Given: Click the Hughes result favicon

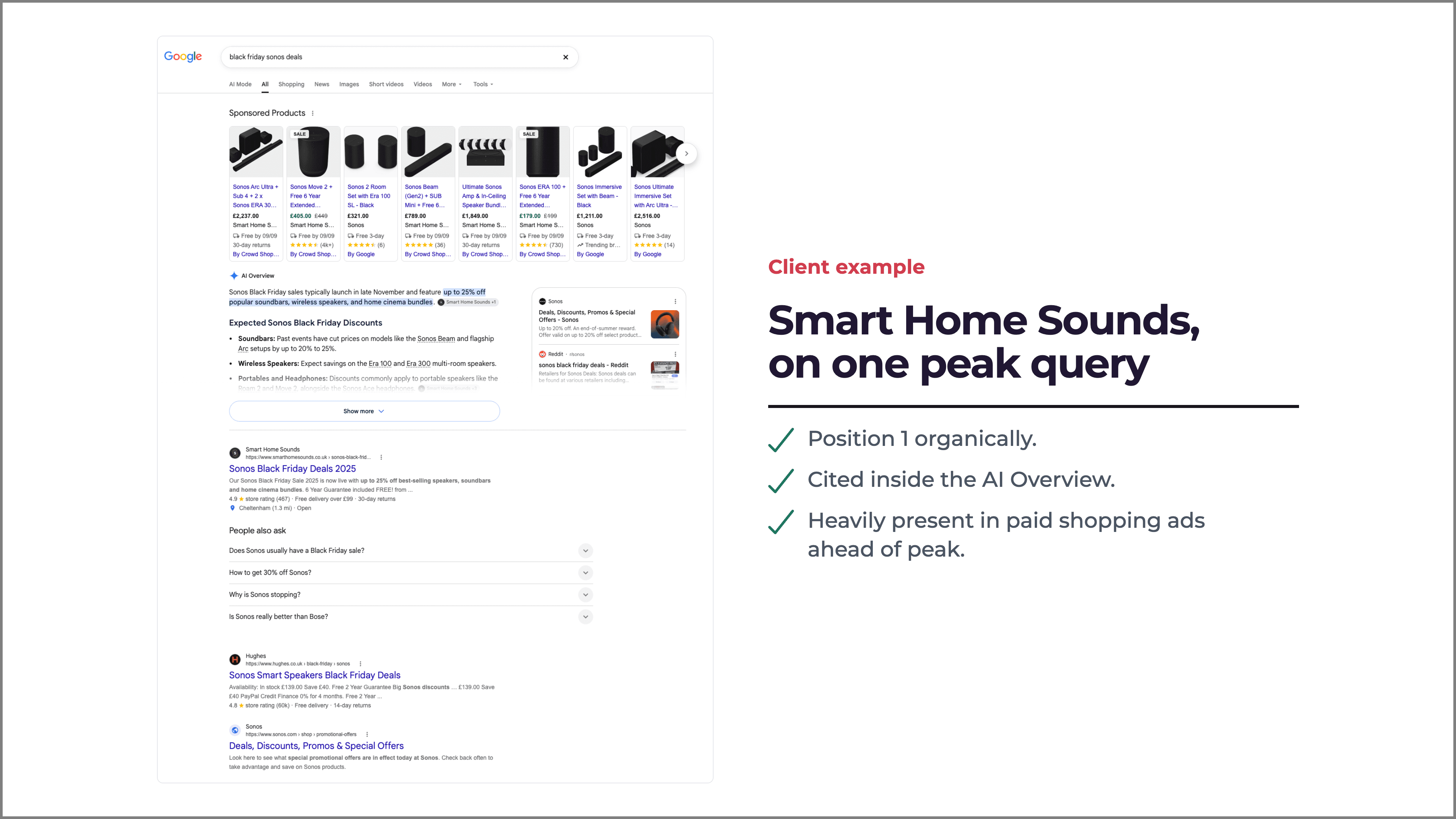Looking at the screenshot, I should coord(235,660).
